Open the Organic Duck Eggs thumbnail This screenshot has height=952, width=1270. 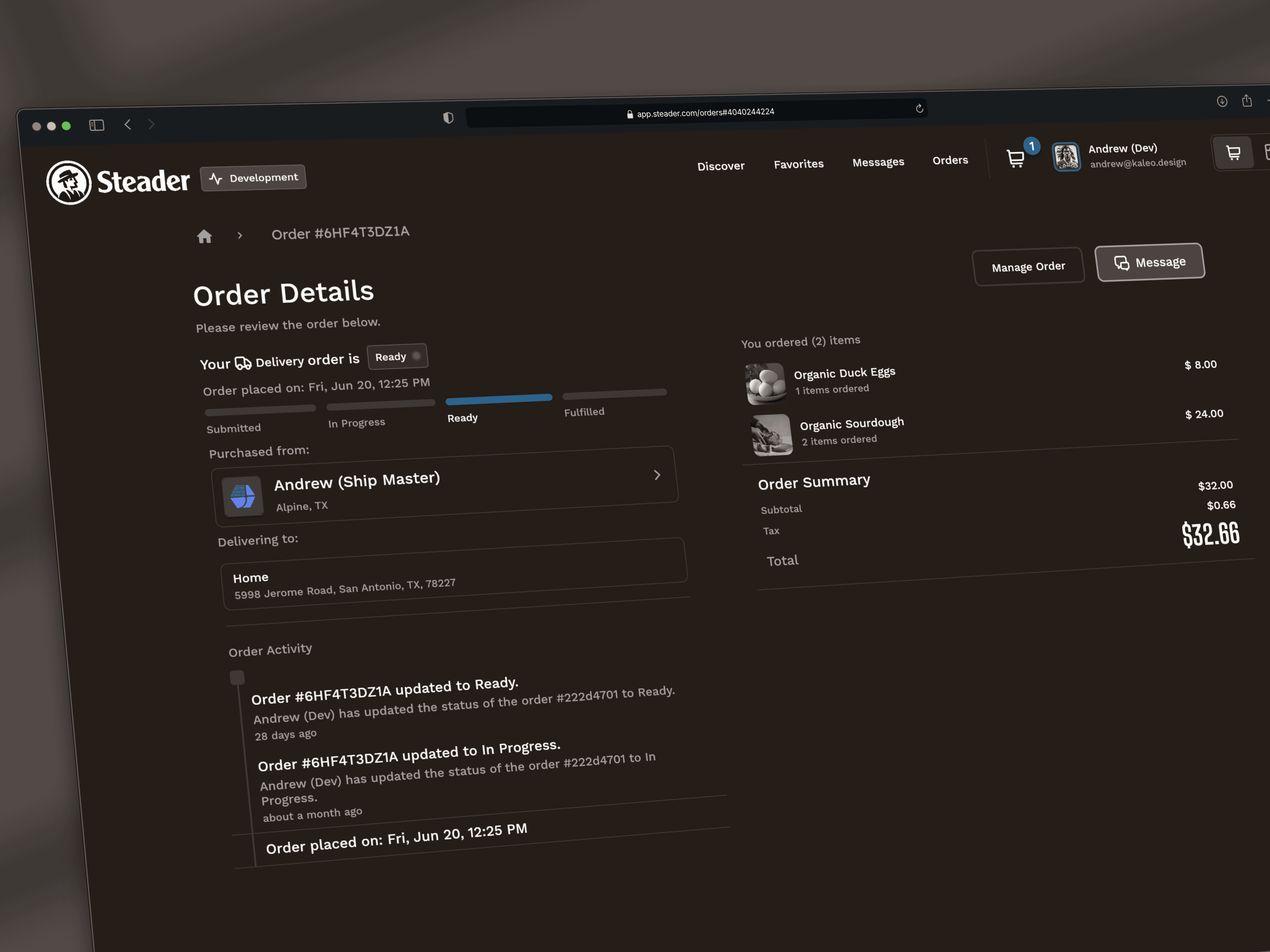click(766, 383)
